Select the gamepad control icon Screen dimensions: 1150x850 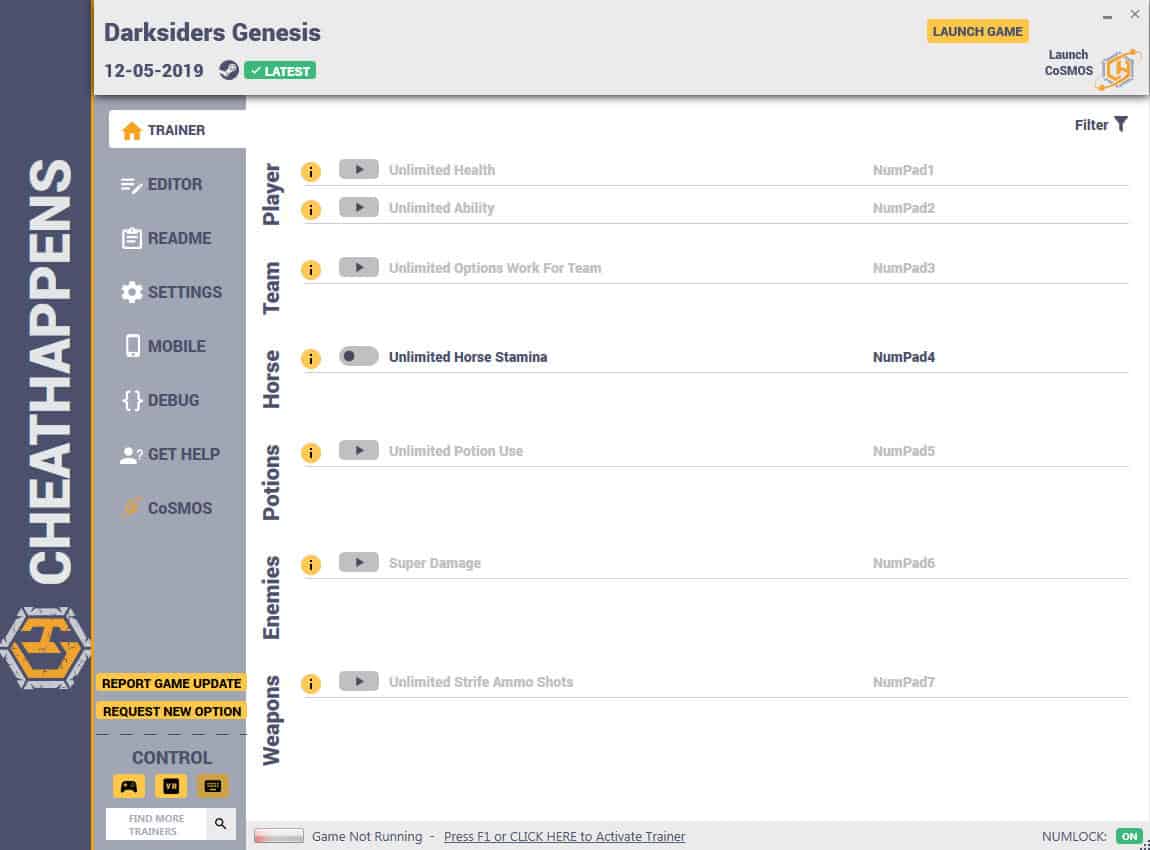129,786
